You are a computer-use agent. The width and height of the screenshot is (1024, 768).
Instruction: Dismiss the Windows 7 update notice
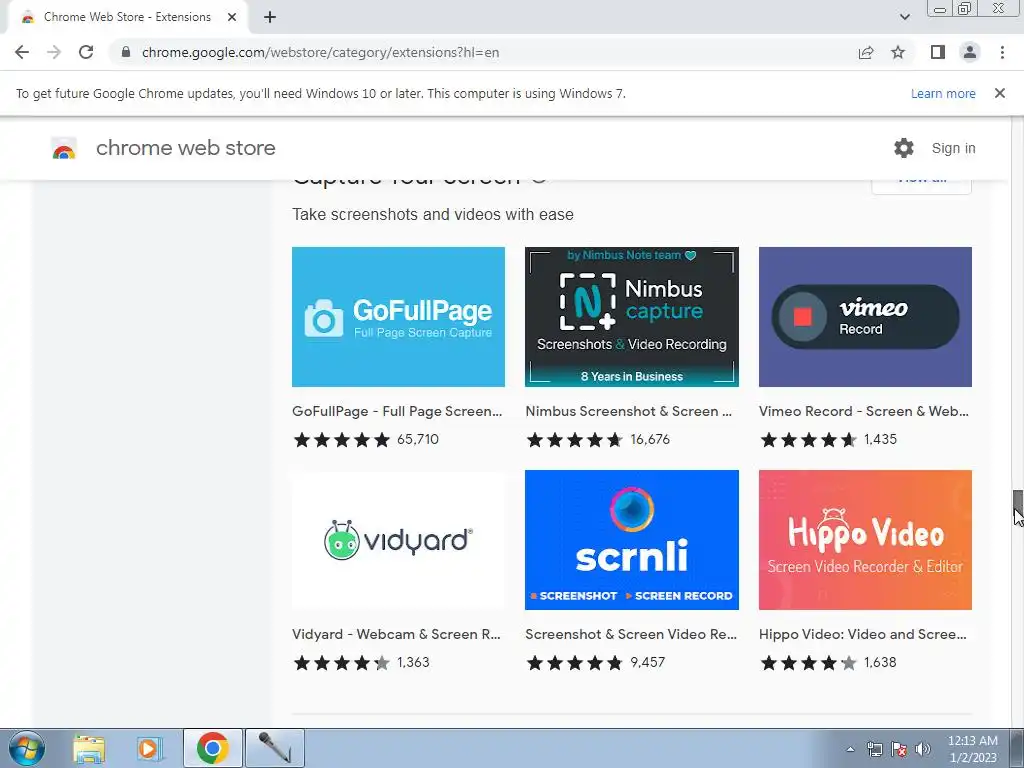tap(1000, 93)
